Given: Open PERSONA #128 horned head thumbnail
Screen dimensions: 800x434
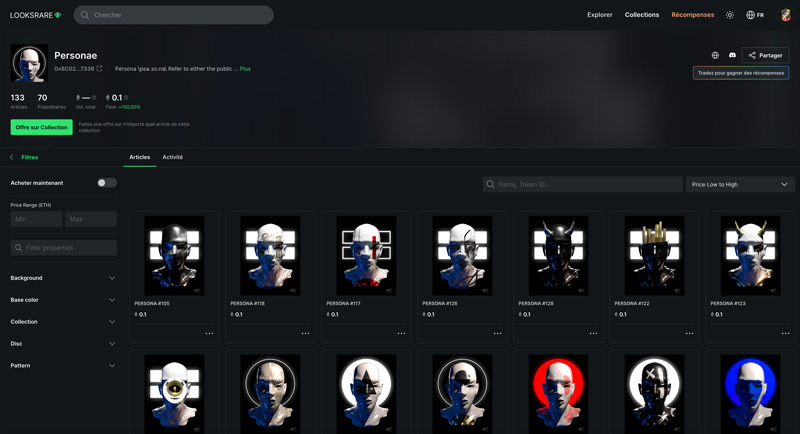Looking at the screenshot, I should [558, 256].
